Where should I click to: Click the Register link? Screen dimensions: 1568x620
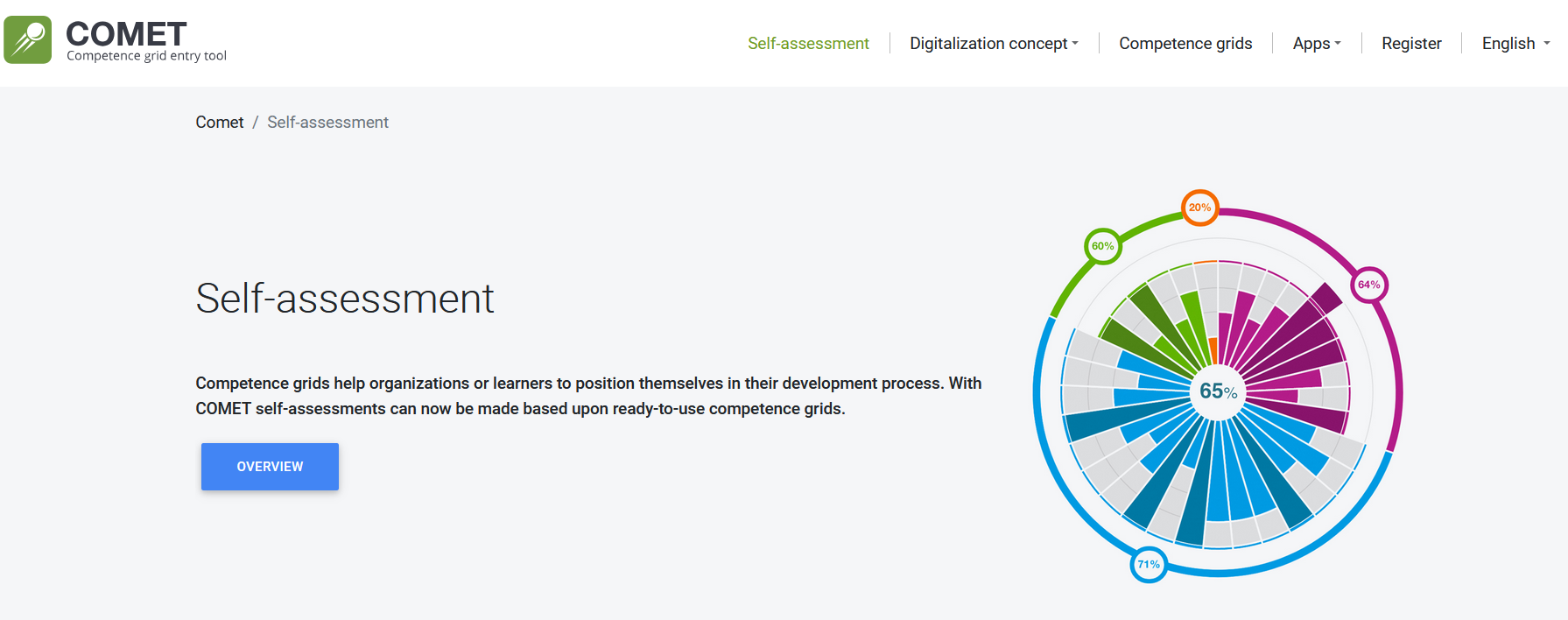click(1411, 43)
